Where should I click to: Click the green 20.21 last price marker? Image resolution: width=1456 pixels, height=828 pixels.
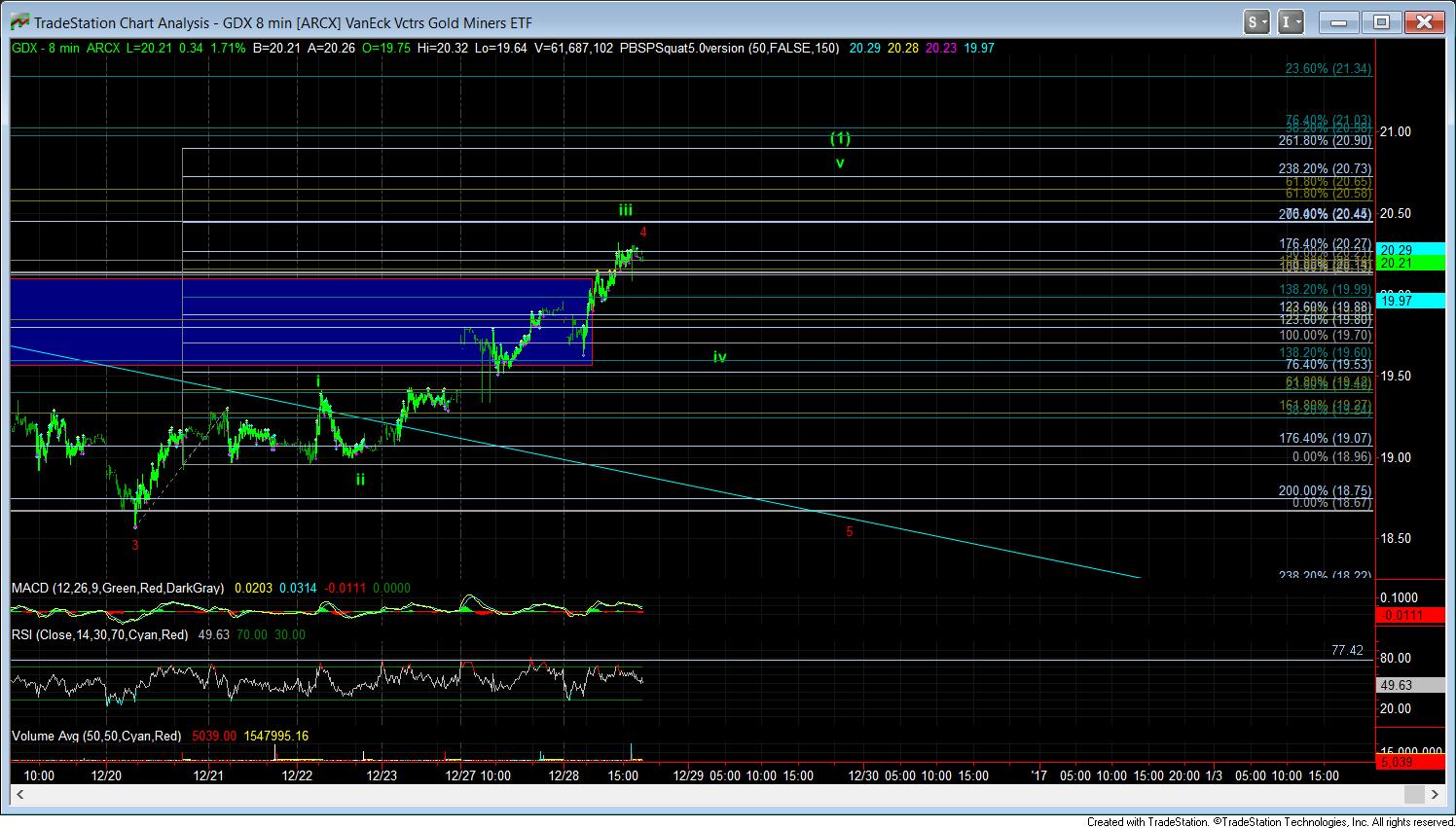(1410, 263)
